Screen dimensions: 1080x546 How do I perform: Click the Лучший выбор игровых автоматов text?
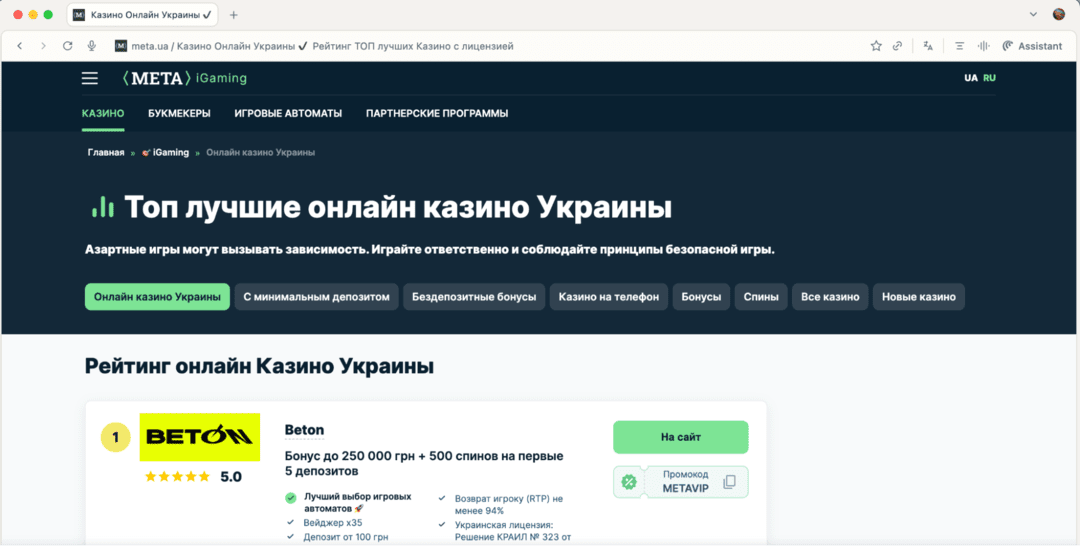(357, 502)
